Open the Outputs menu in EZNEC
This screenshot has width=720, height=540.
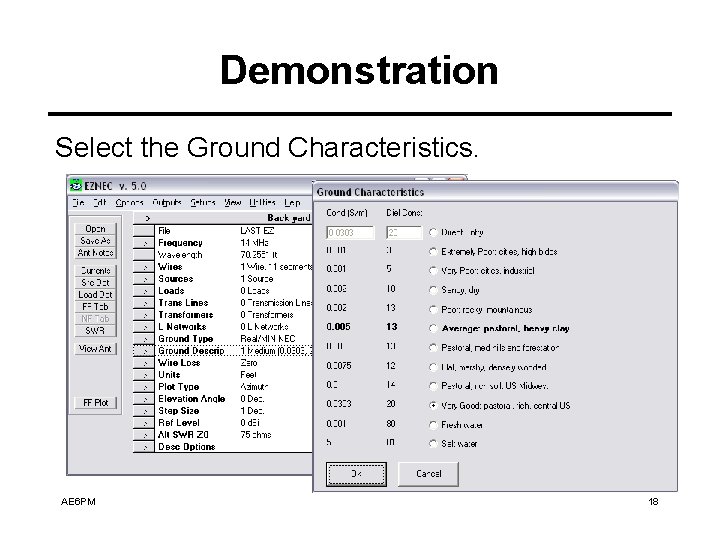point(167,202)
